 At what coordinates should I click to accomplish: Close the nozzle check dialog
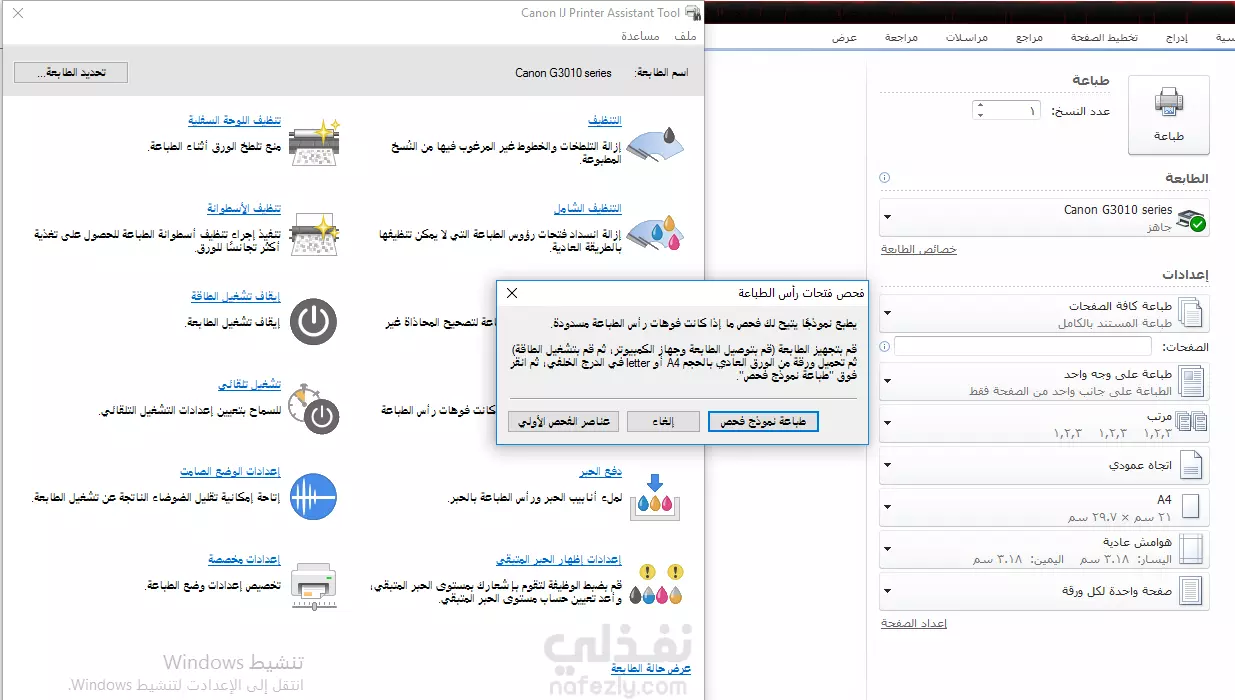coord(512,293)
